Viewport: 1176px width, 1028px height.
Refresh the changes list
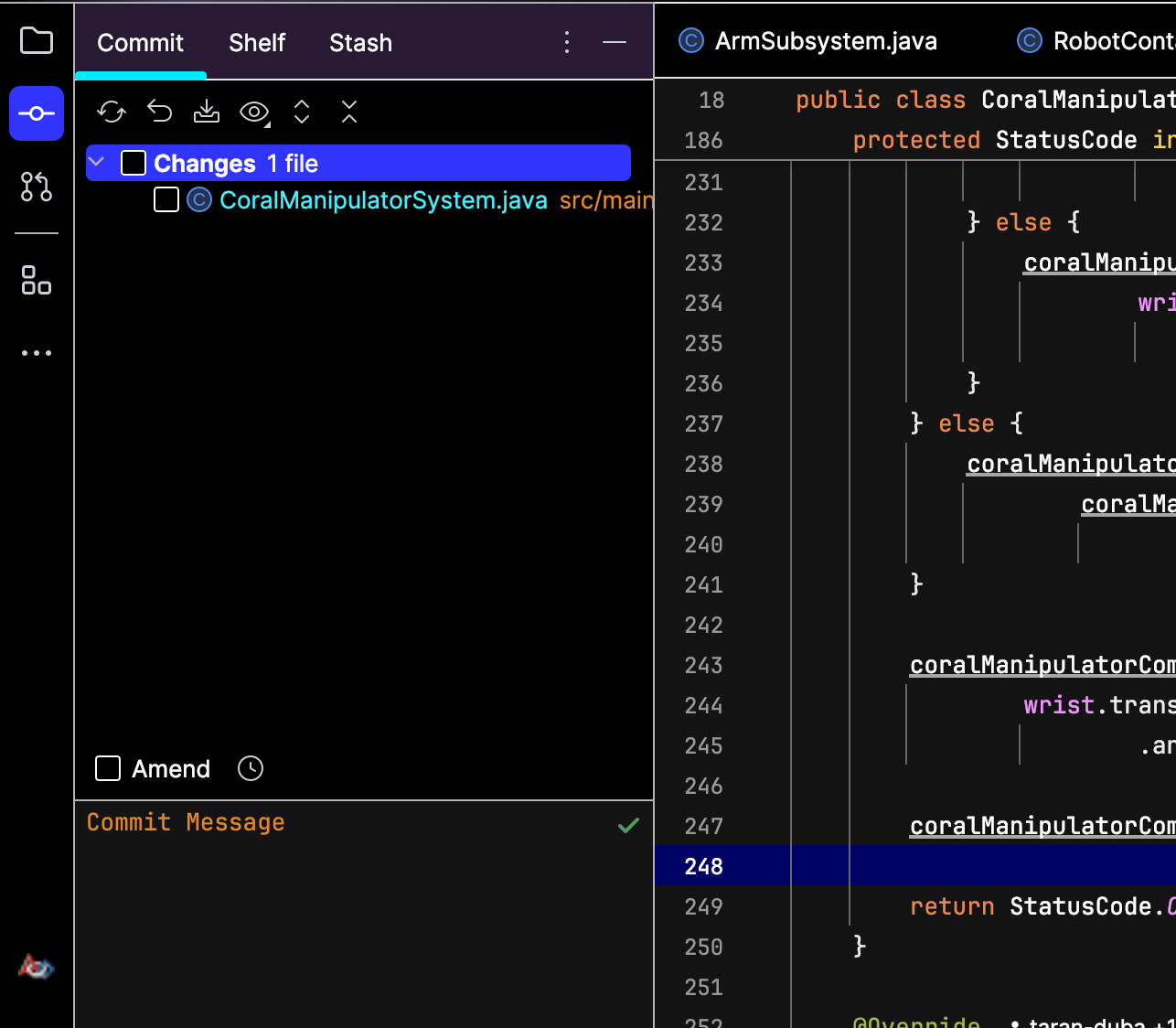tap(112, 112)
